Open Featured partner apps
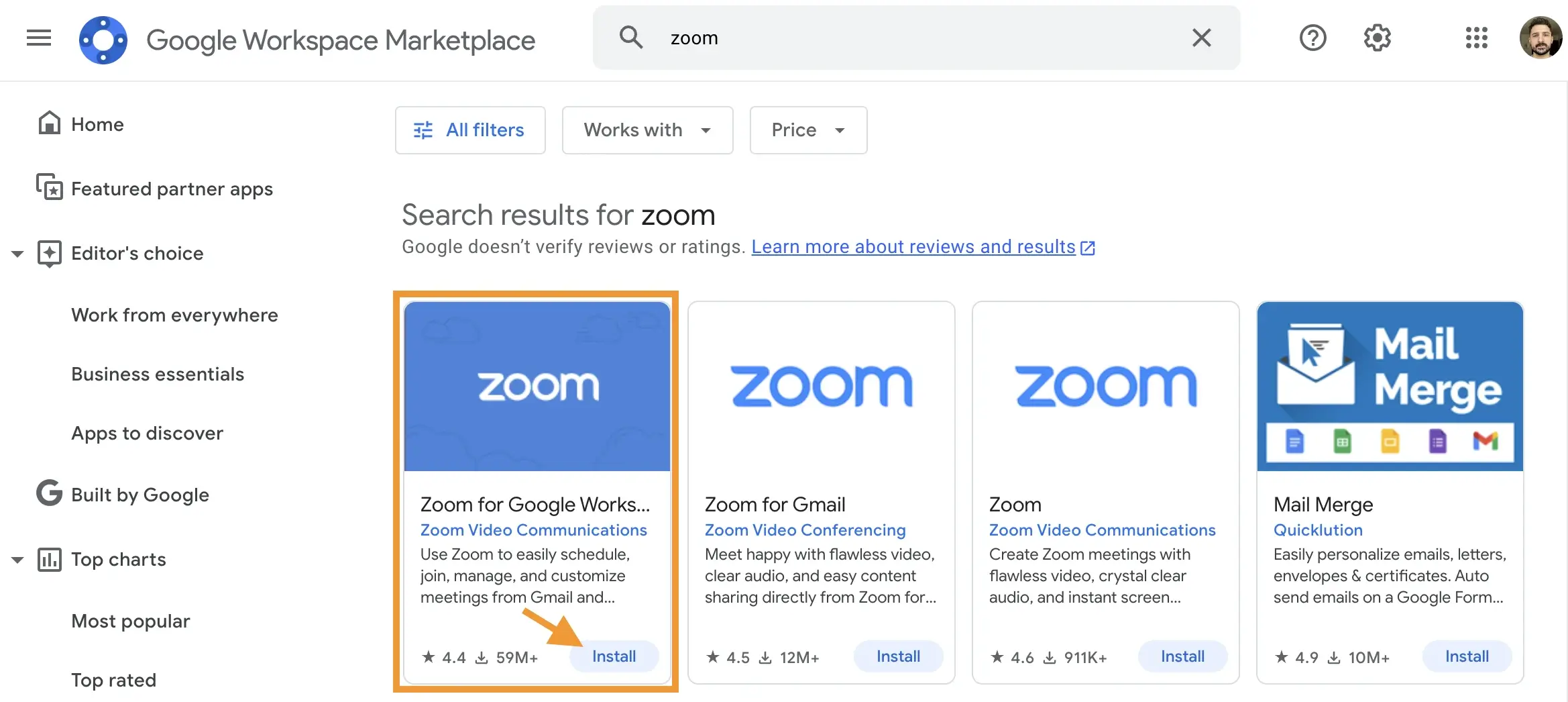The height and width of the screenshot is (702, 1568). [172, 189]
